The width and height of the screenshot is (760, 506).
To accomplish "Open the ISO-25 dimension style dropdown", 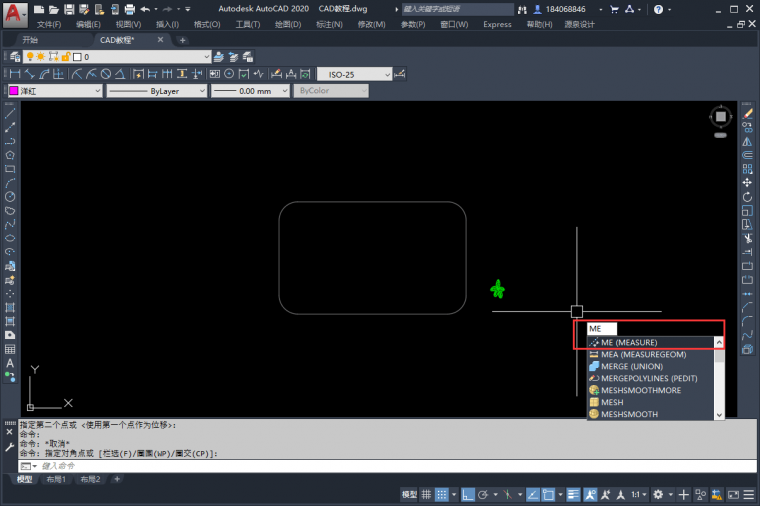I will coord(355,74).
